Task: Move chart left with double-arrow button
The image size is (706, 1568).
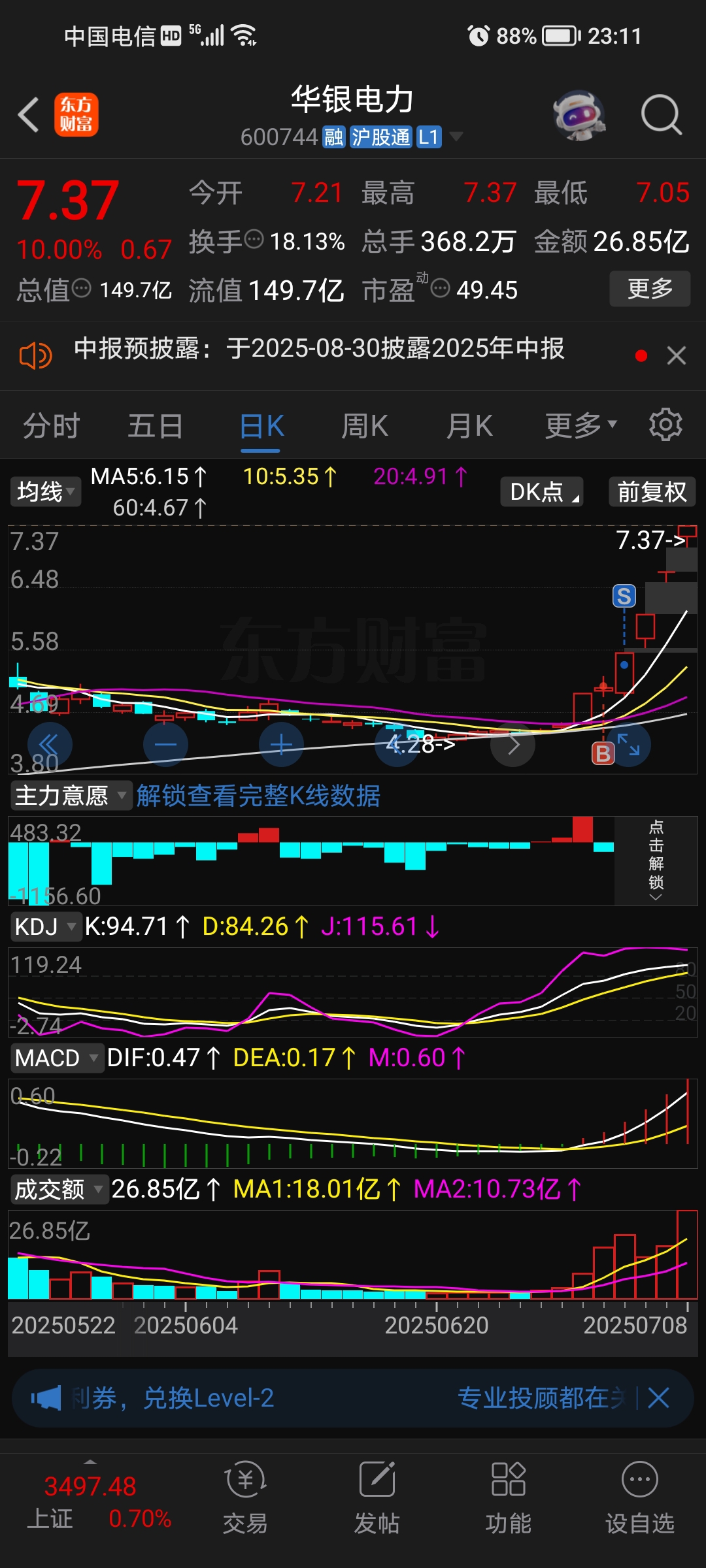Action: 50,745
